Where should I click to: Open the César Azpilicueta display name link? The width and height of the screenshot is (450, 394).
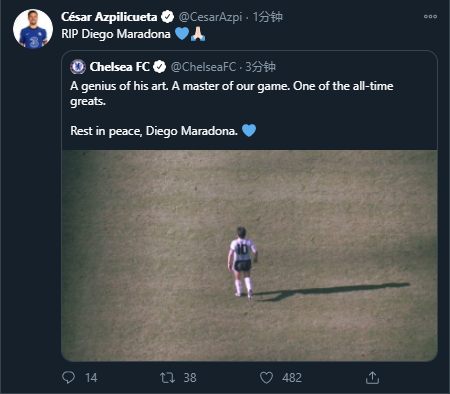pyautogui.click(x=109, y=17)
